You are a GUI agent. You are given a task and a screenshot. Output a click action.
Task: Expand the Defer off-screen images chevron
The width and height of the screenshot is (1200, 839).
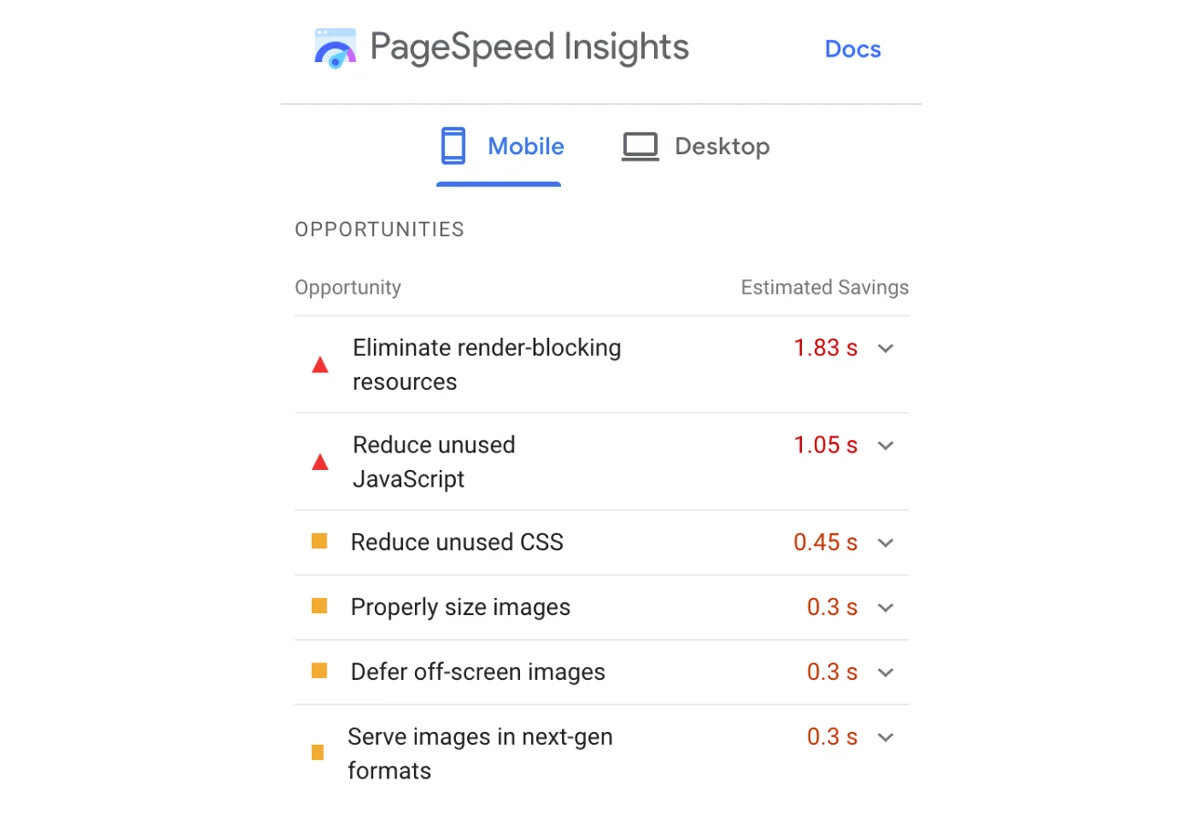tap(885, 672)
